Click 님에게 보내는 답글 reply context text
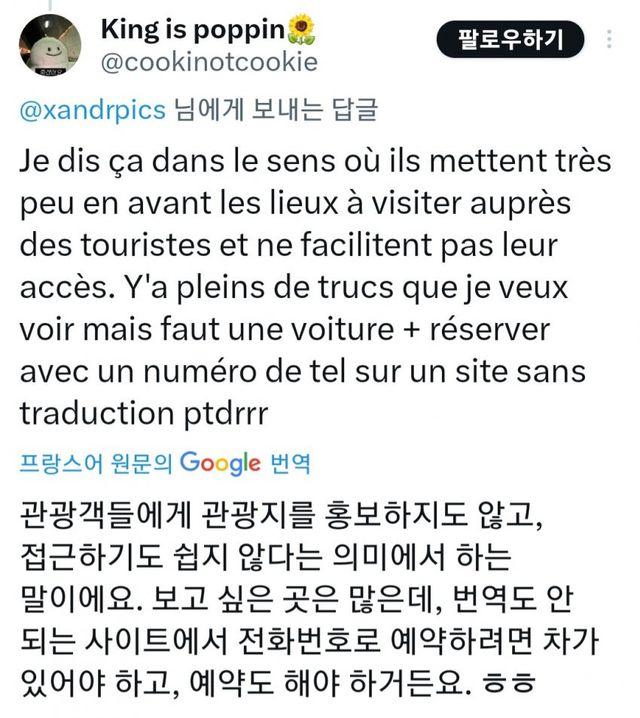The height and width of the screenshot is (718, 640). [x=276, y=110]
